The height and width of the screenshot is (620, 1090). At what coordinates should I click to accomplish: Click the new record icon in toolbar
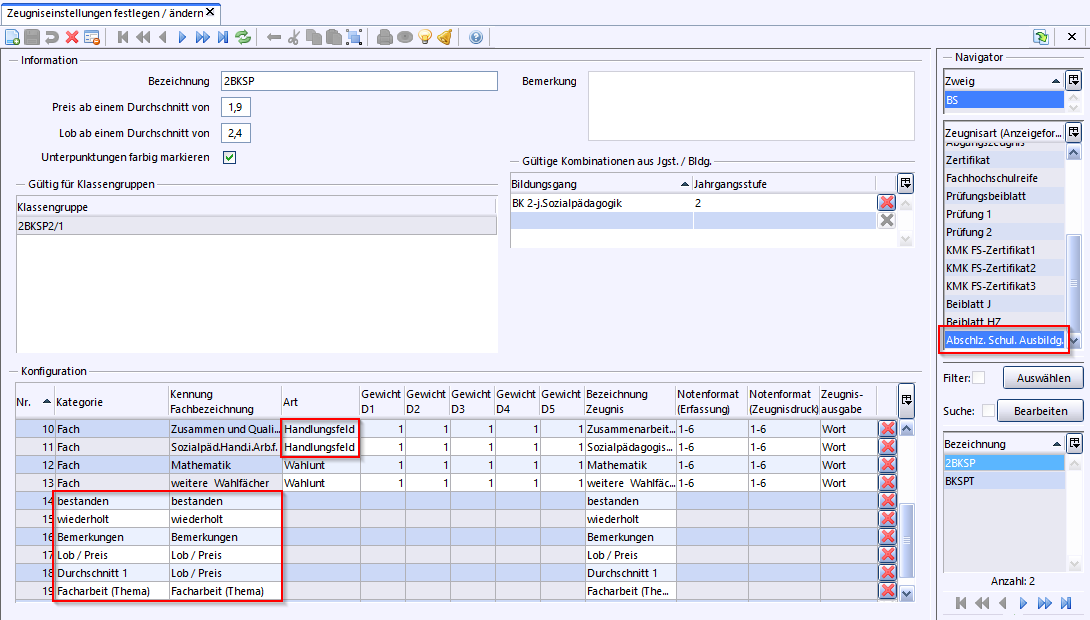click(12, 37)
